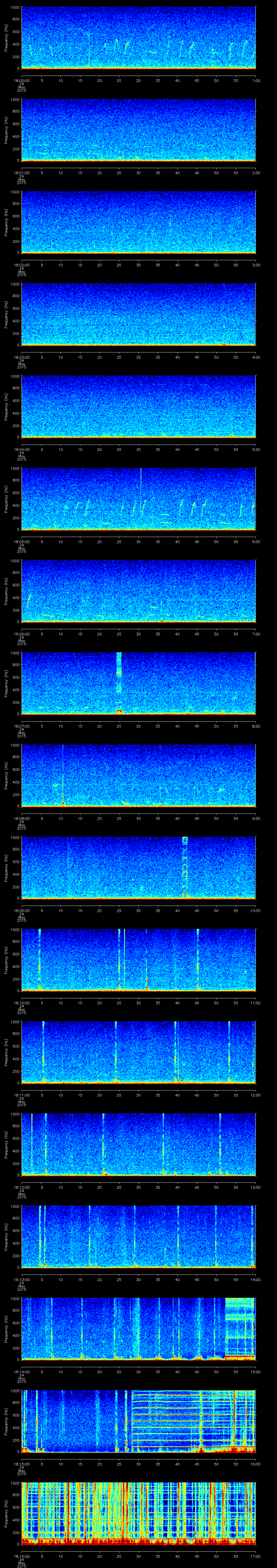Select the 18:11 spectrogram panel
The width and height of the screenshot is (277, 1568).
pos(138,1051)
